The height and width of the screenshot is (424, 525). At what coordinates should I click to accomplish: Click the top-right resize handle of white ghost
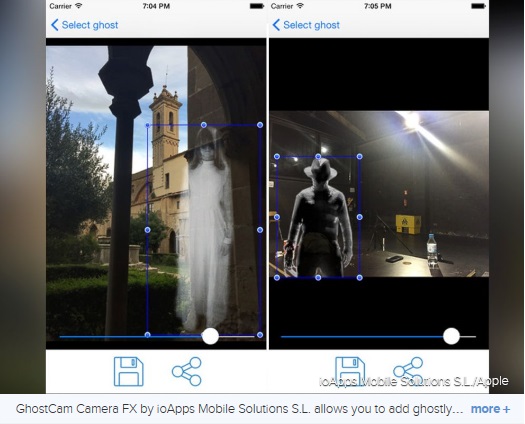tap(260, 125)
